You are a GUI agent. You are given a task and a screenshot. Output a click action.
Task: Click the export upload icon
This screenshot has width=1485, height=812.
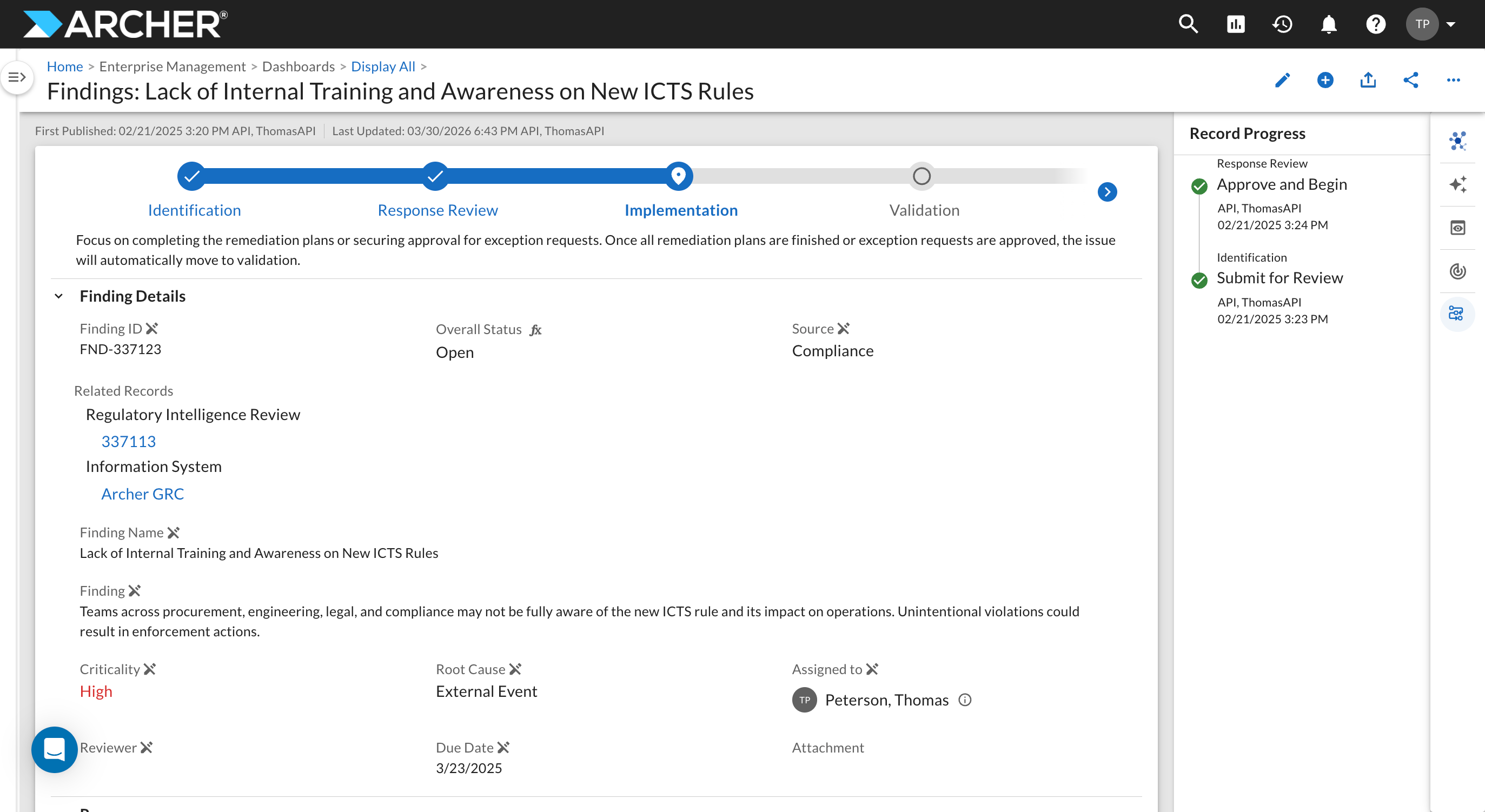point(1368,80)
